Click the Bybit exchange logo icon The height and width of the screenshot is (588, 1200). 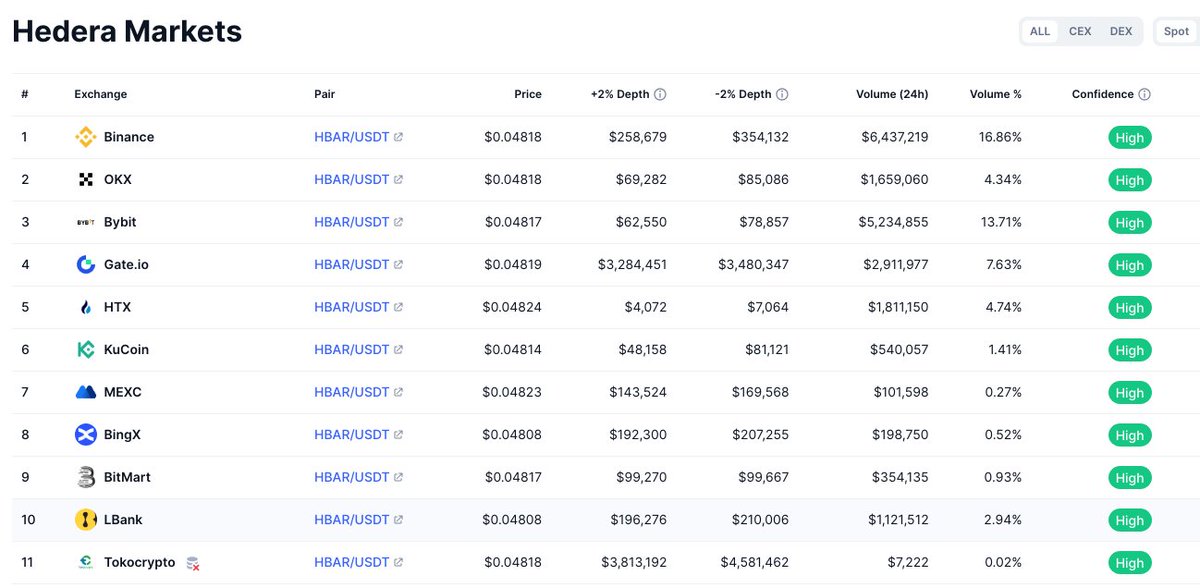pos(86,222)
